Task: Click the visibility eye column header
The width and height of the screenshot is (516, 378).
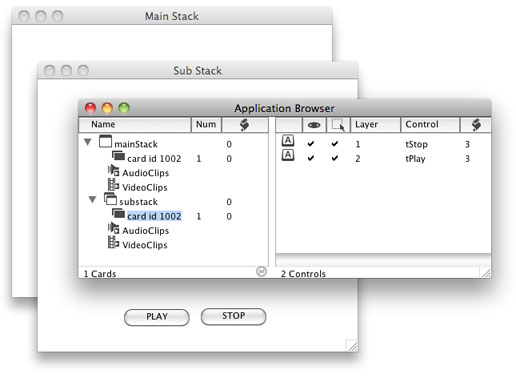Action: pyautogui.click(x=314, y=125)
